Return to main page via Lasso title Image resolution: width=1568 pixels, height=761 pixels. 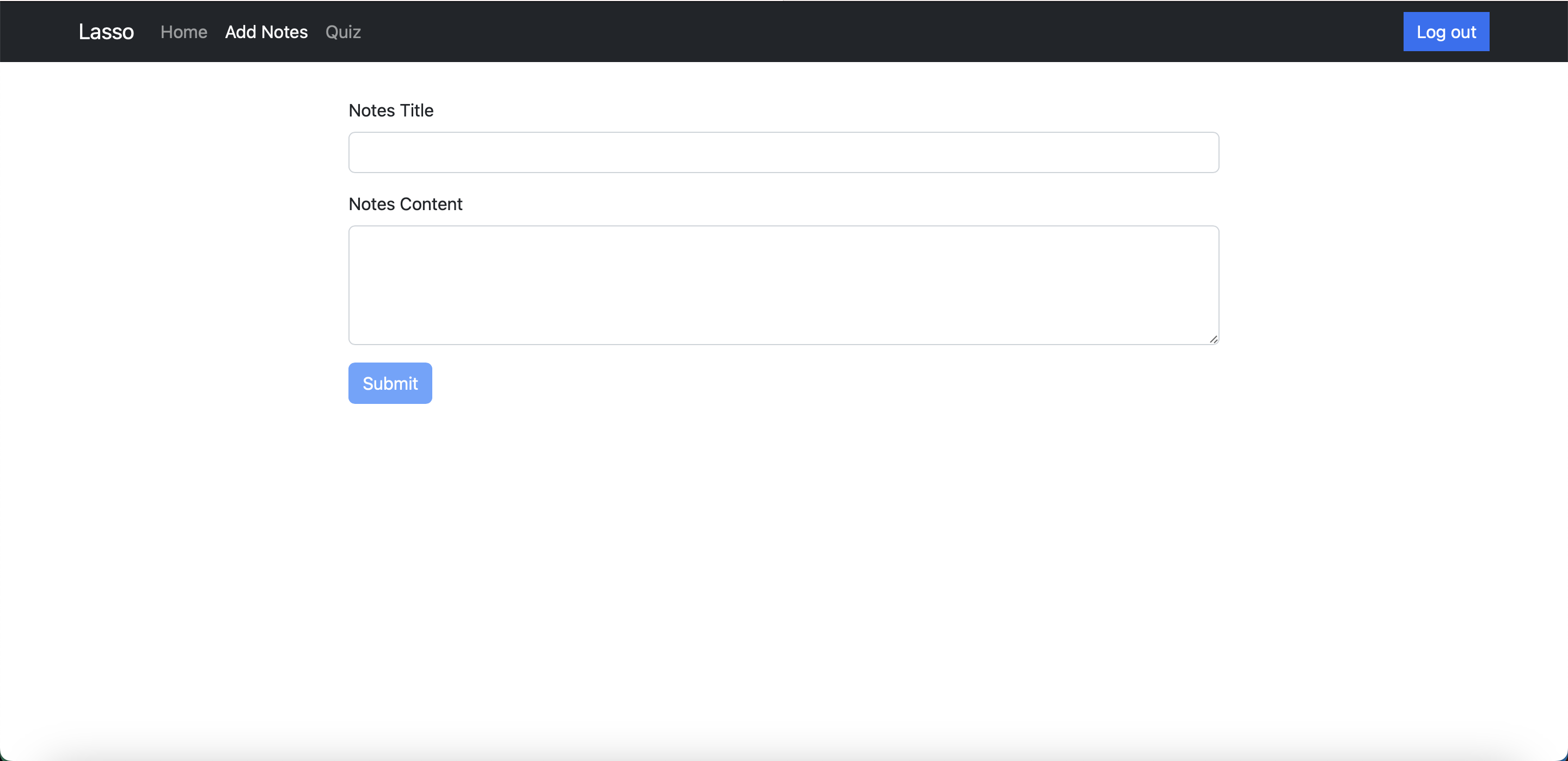click(x=106, y=32)
